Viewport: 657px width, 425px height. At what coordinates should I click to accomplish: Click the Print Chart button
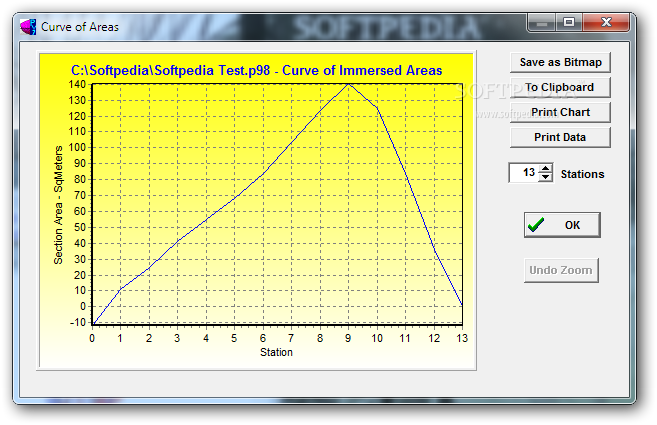[x=560, y=112]
